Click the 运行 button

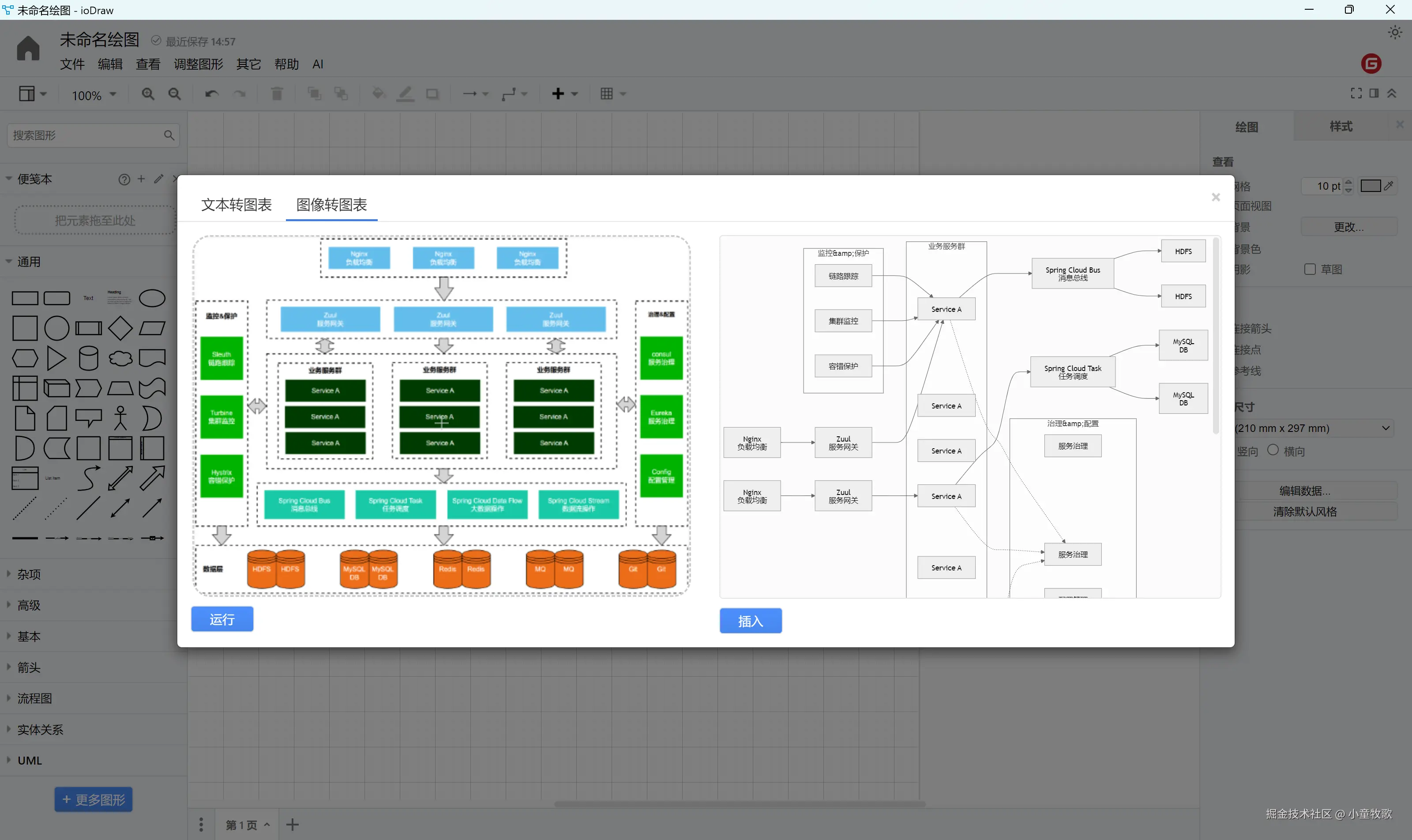pos(222,619)
